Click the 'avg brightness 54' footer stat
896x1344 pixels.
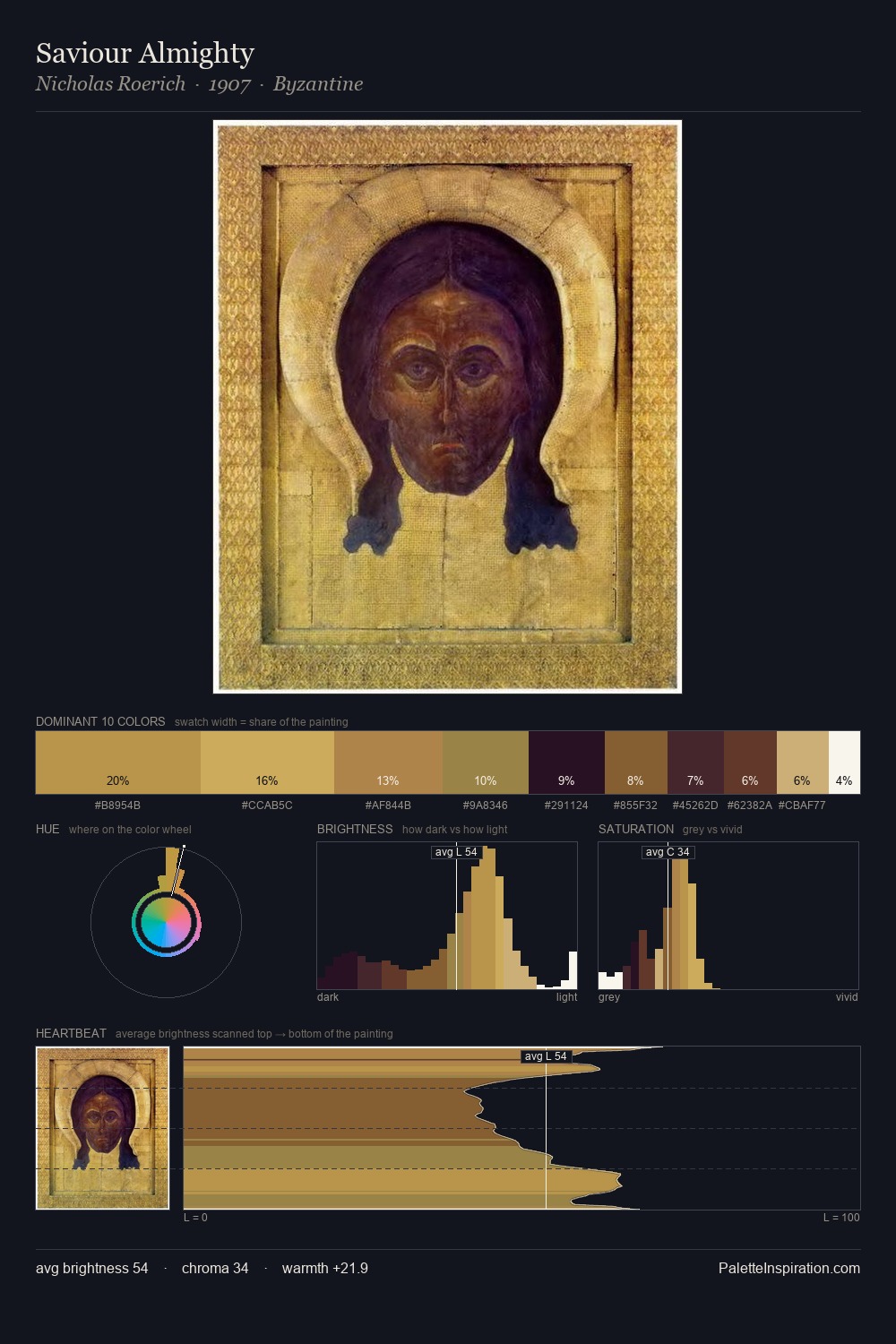(x=92, y=1268)
